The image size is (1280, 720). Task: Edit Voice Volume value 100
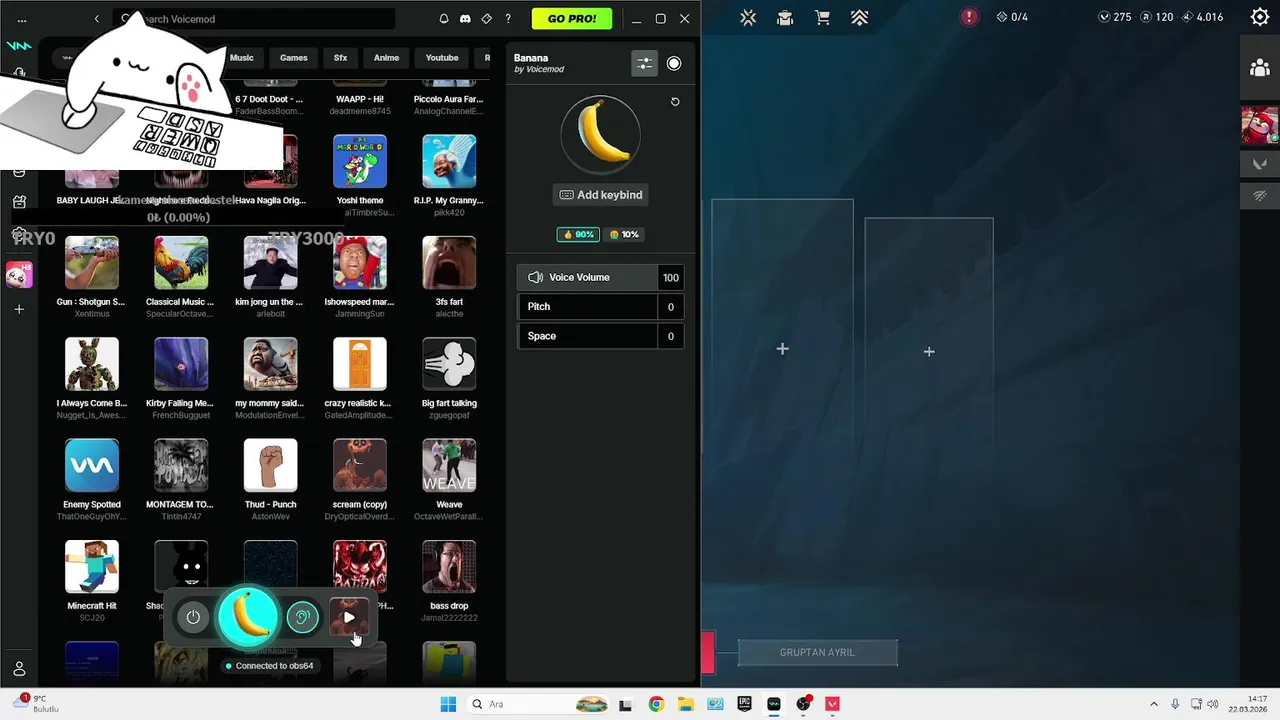tap(671, 278)
